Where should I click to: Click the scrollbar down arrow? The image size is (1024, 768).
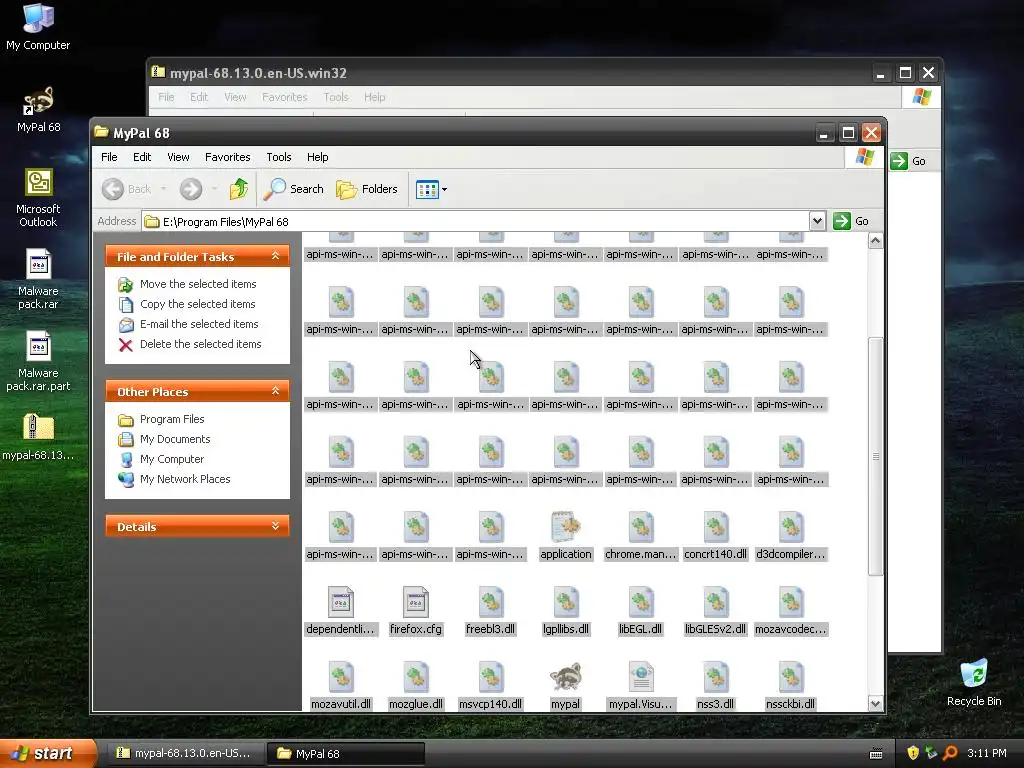pyautogui.click(x=876, y=703)
